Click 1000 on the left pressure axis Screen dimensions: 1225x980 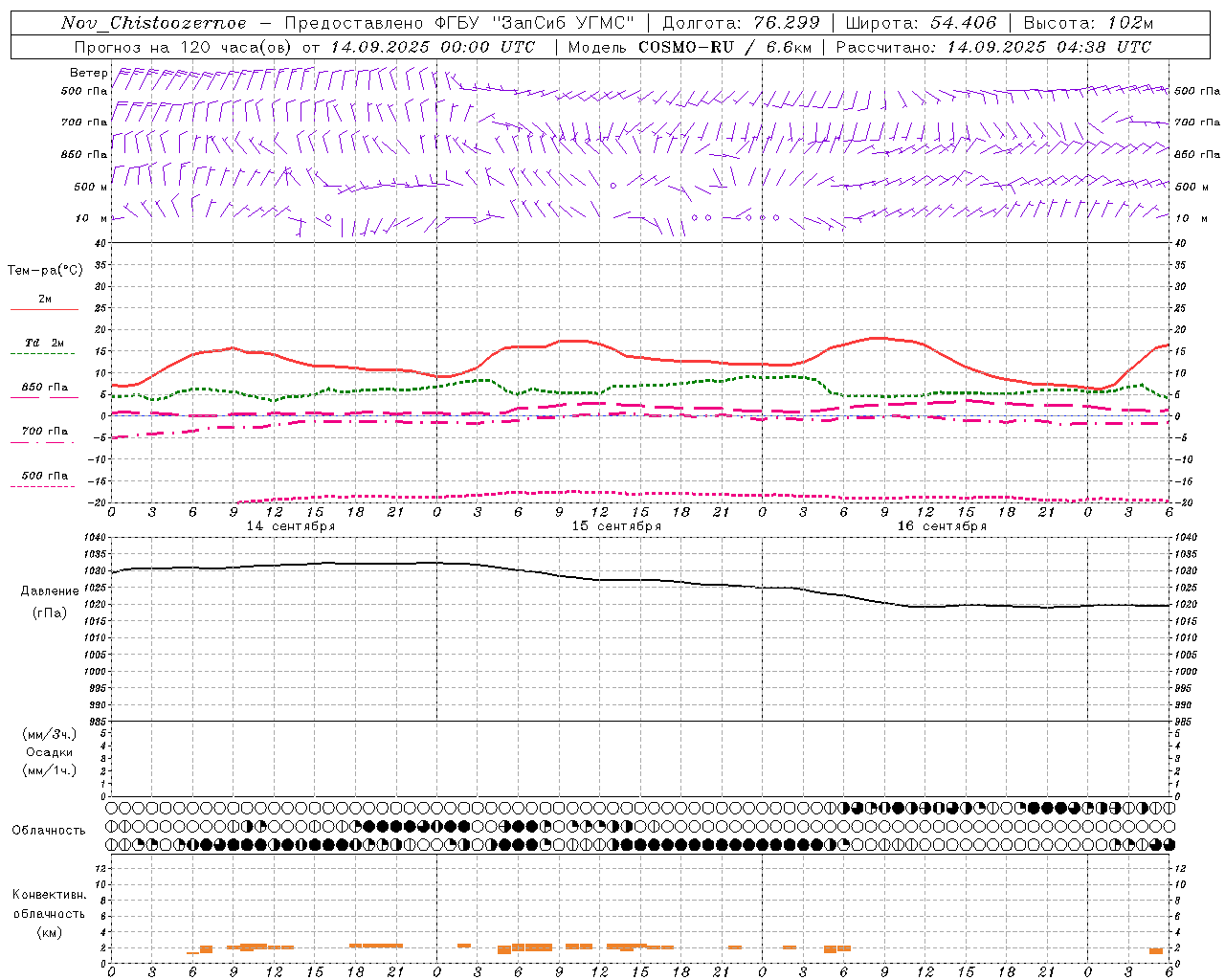[x=97, y=672]
